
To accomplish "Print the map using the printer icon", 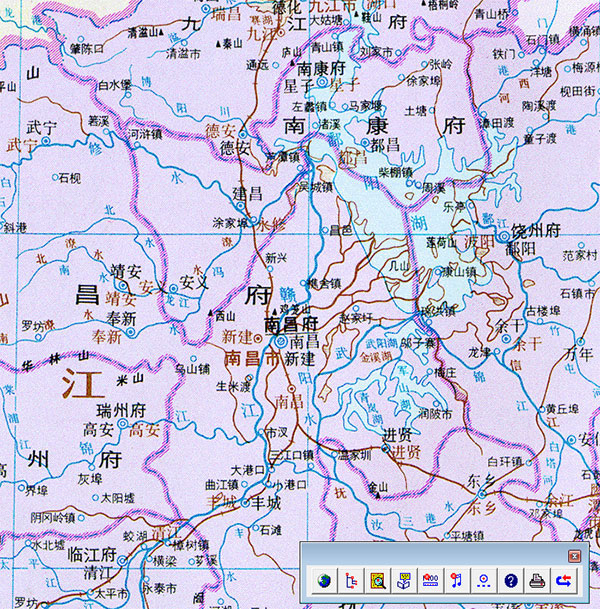I will click(536, 579).
